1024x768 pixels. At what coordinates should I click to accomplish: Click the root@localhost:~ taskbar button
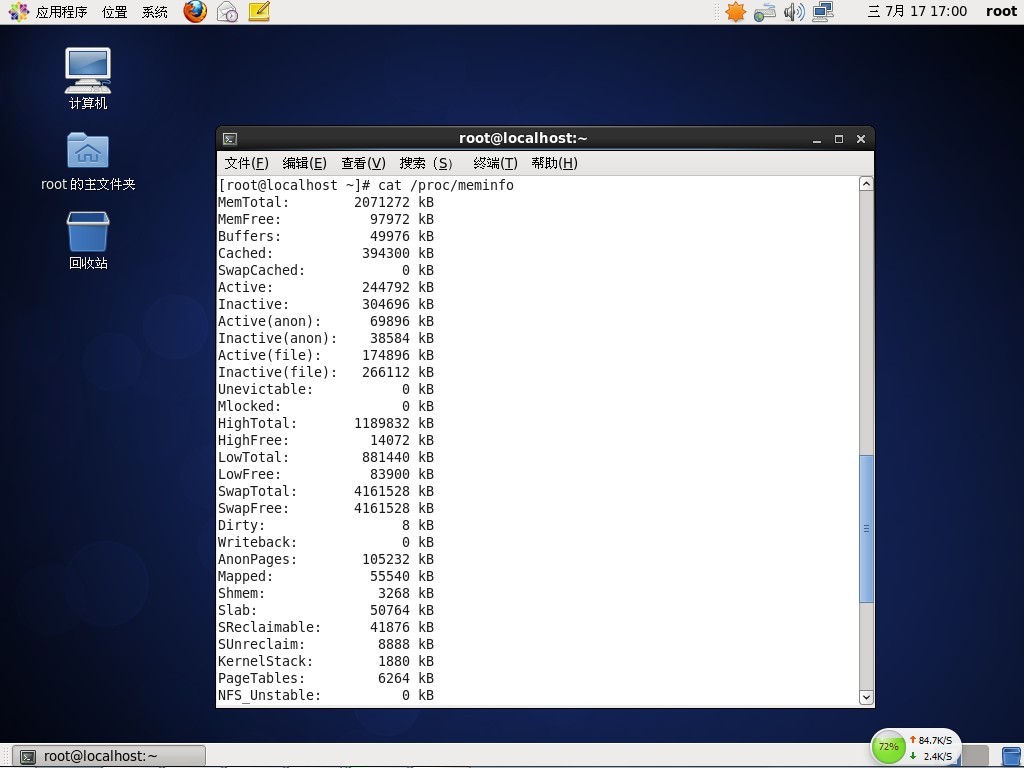(109, 756)
